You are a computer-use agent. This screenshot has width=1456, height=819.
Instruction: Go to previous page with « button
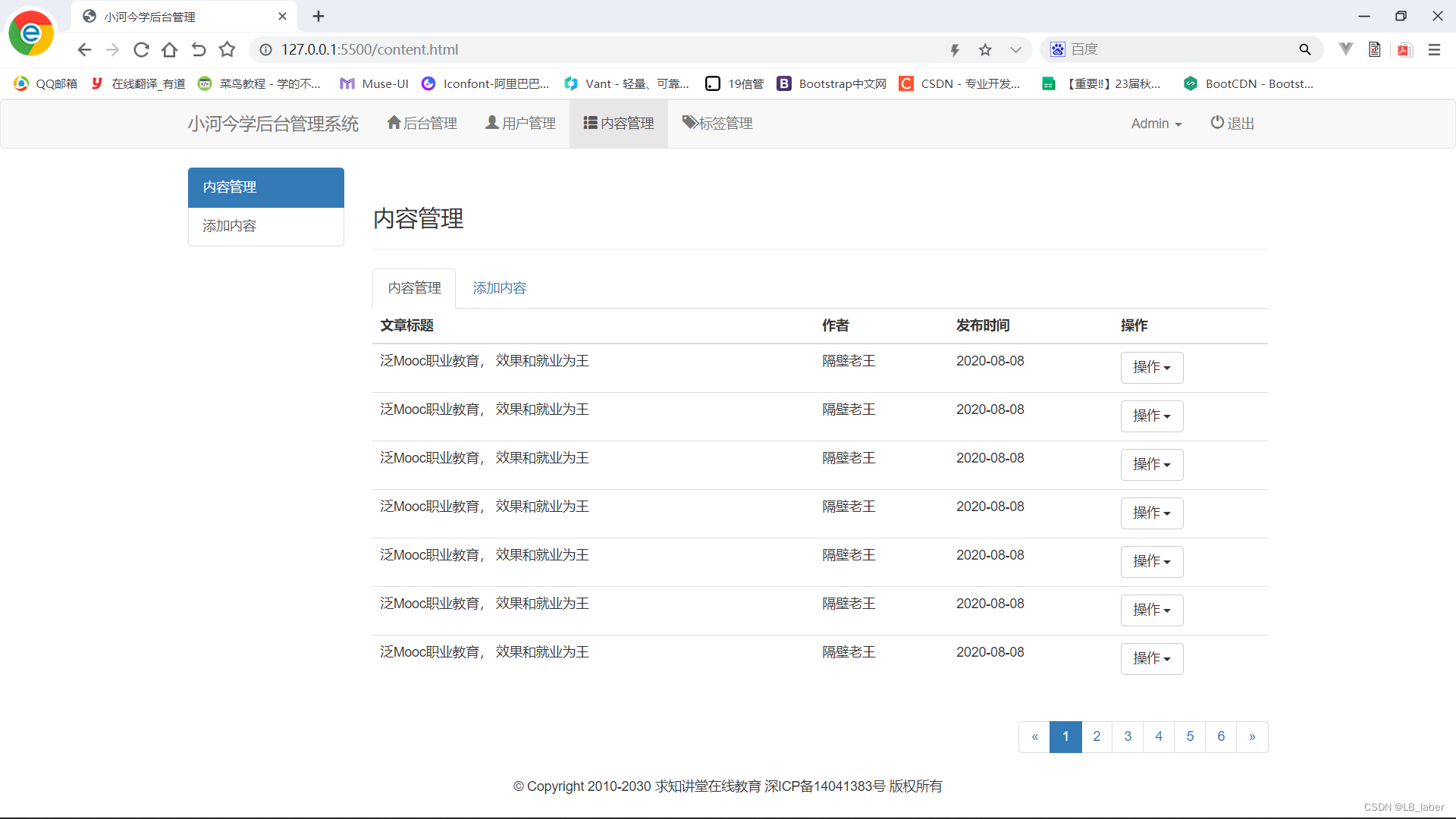1034,737
